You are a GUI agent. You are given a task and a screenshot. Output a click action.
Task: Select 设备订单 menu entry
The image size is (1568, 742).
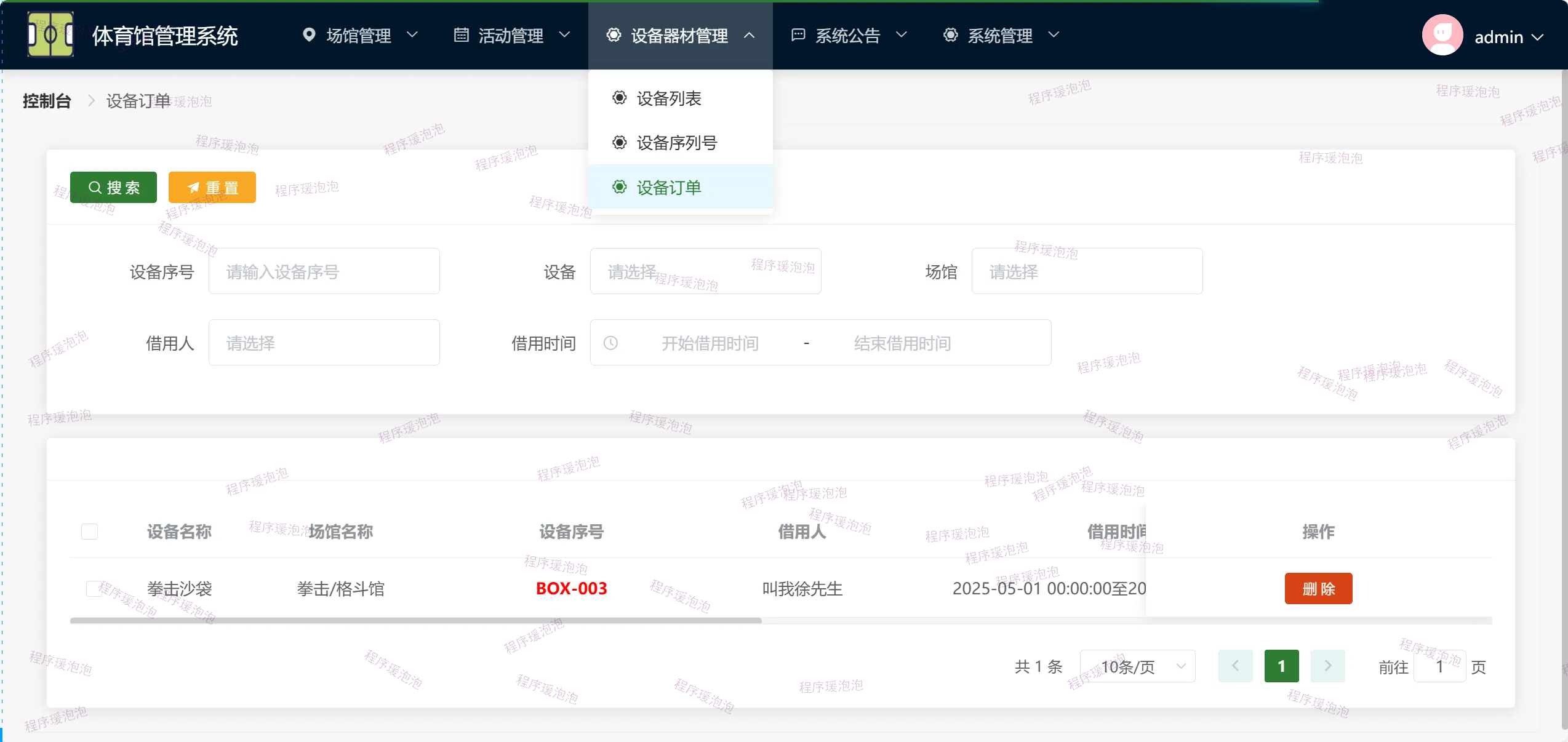coord(668,187)
